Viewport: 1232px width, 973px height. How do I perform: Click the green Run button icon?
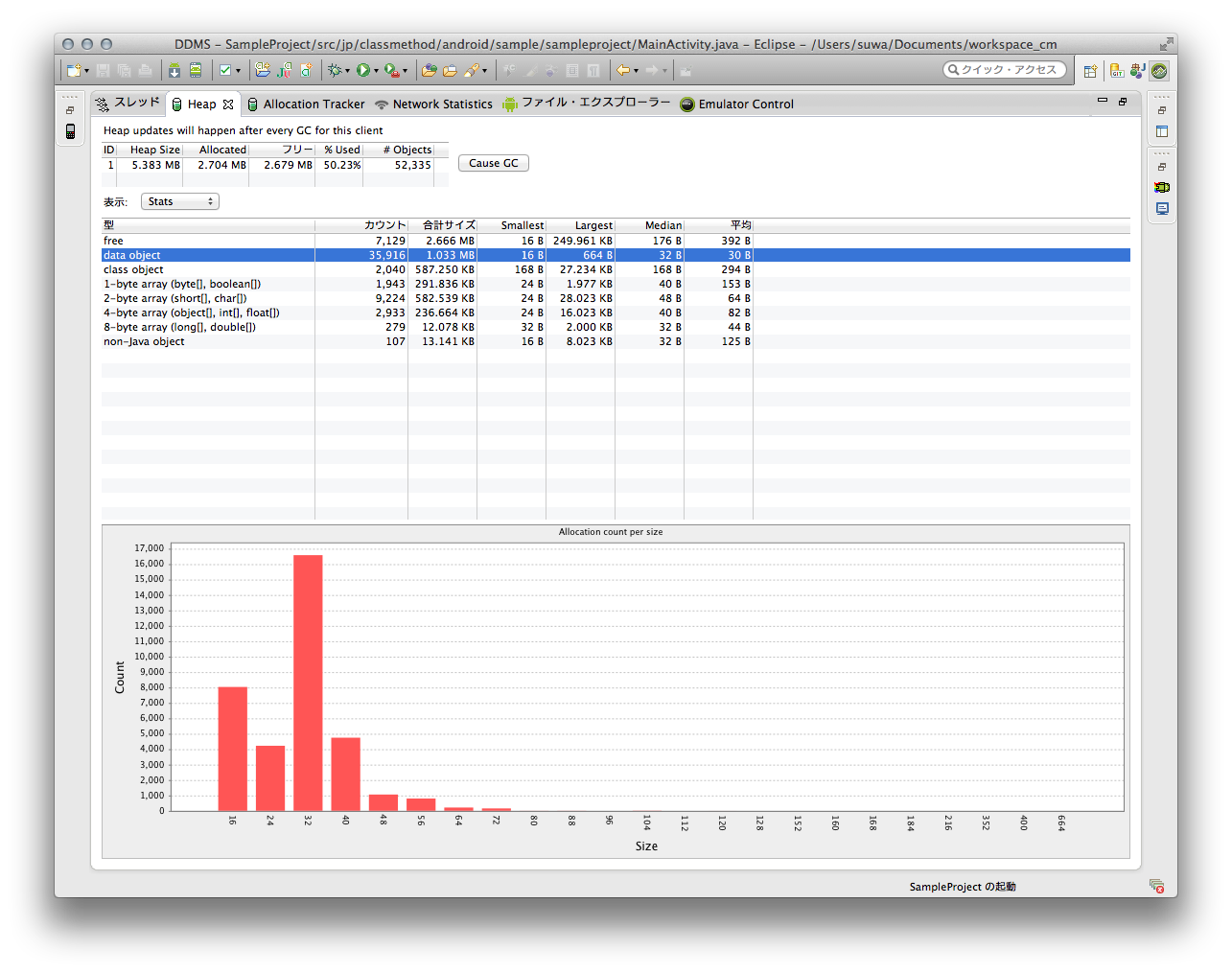coord(363,70)
